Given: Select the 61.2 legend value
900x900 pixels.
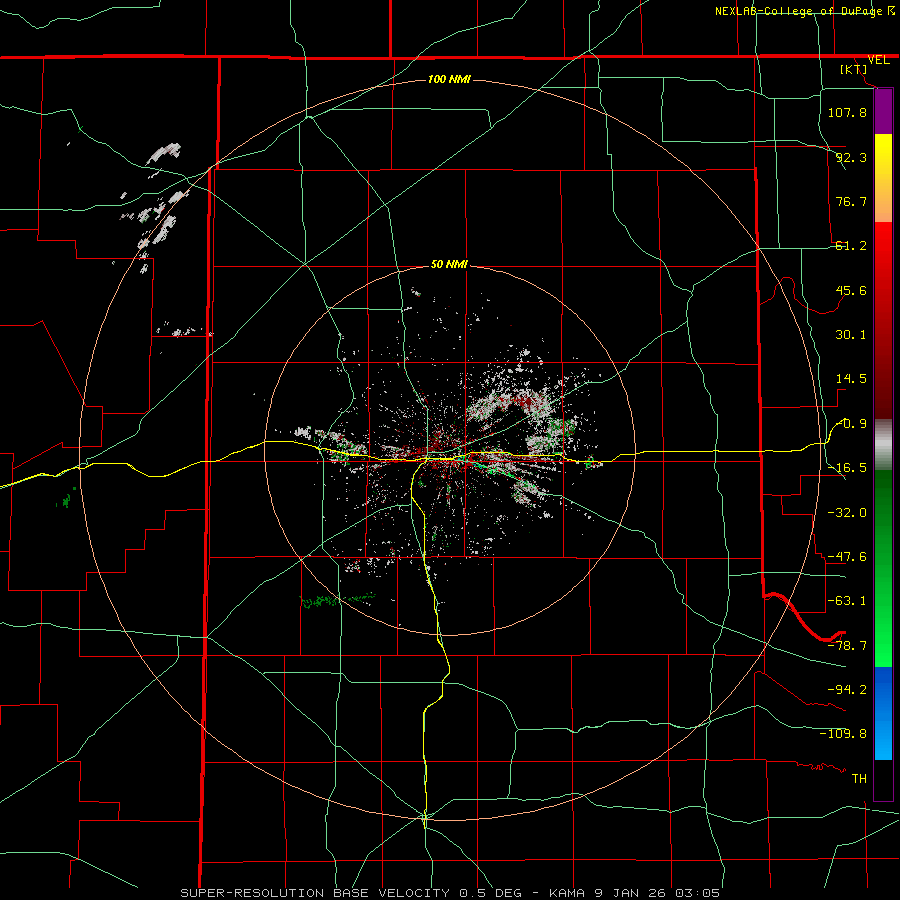Looking at the screenshot, I should [851, 246].
